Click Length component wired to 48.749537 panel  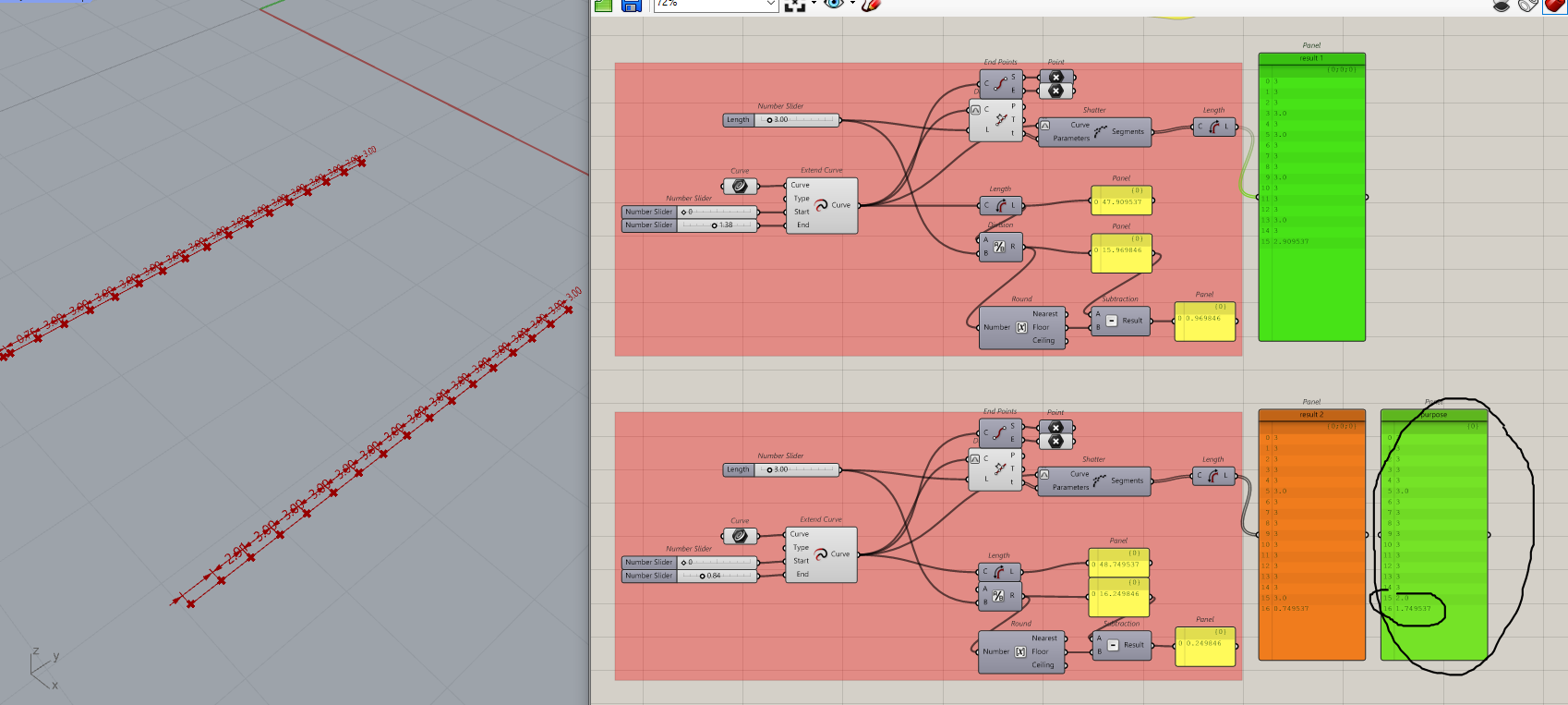999,572
